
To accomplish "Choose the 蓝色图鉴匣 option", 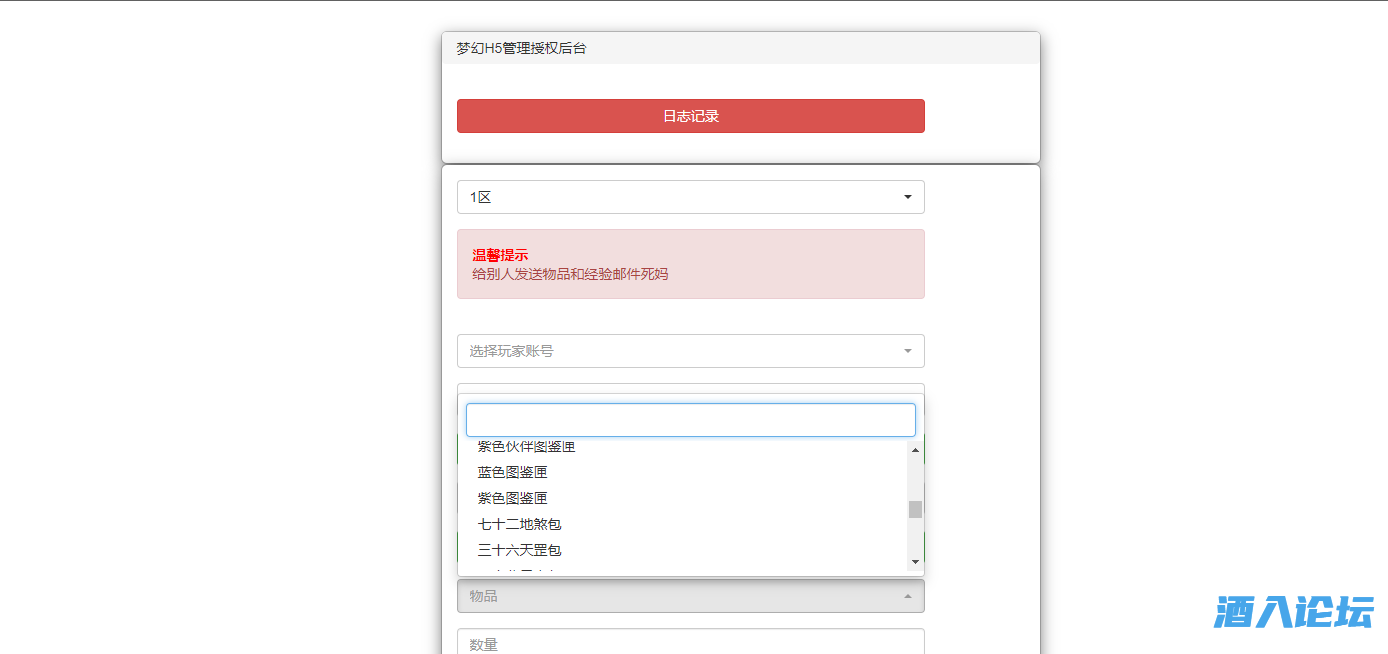I will click(512, 472).
